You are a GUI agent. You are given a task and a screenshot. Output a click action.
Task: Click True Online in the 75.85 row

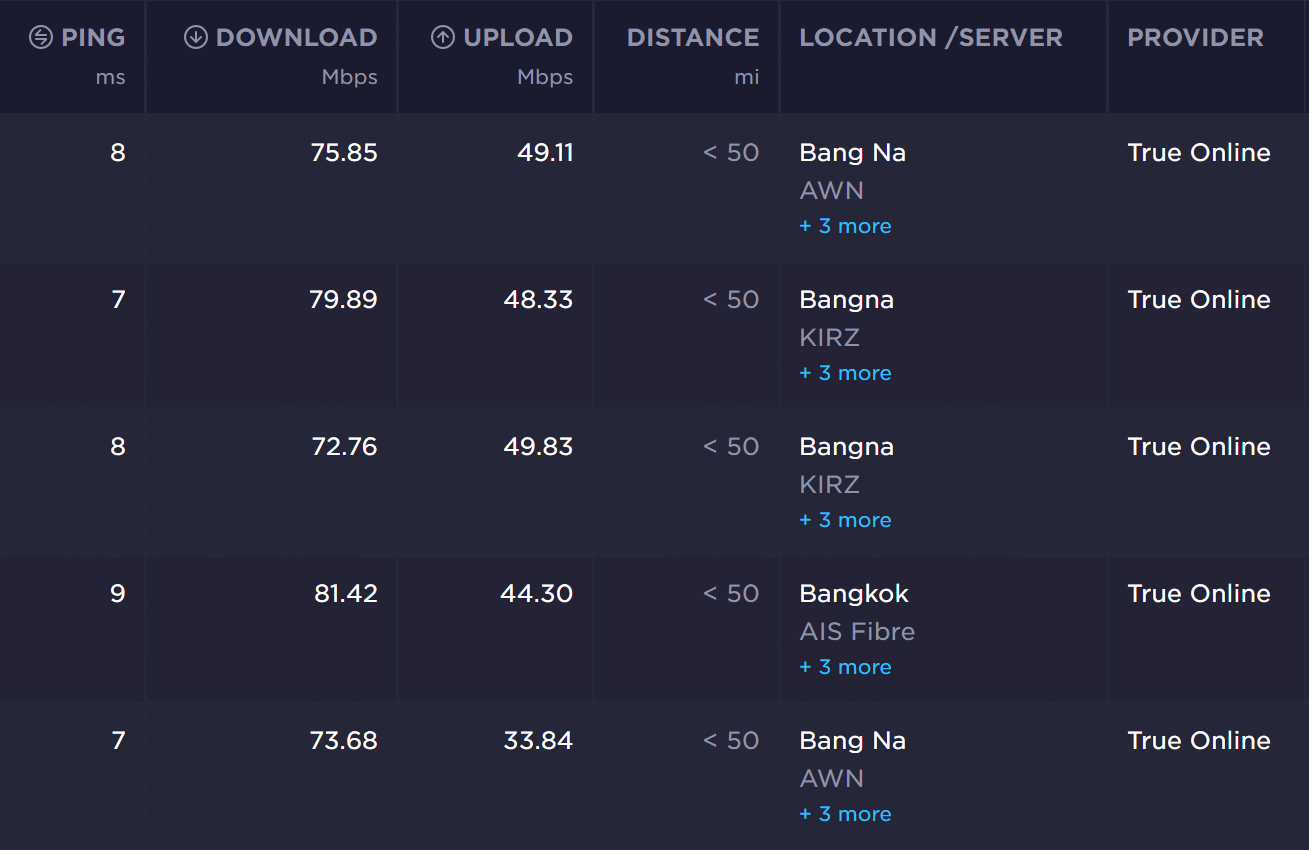point(1199,153)
